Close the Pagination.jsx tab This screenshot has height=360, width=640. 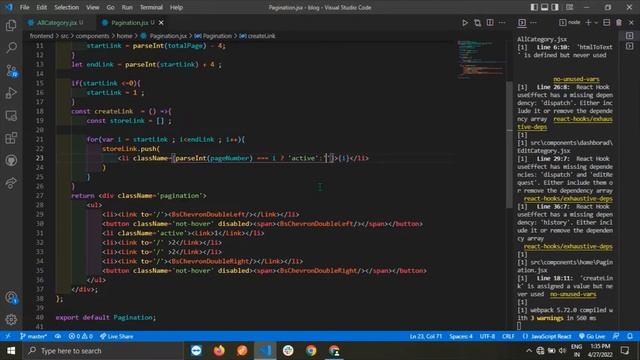161,23
